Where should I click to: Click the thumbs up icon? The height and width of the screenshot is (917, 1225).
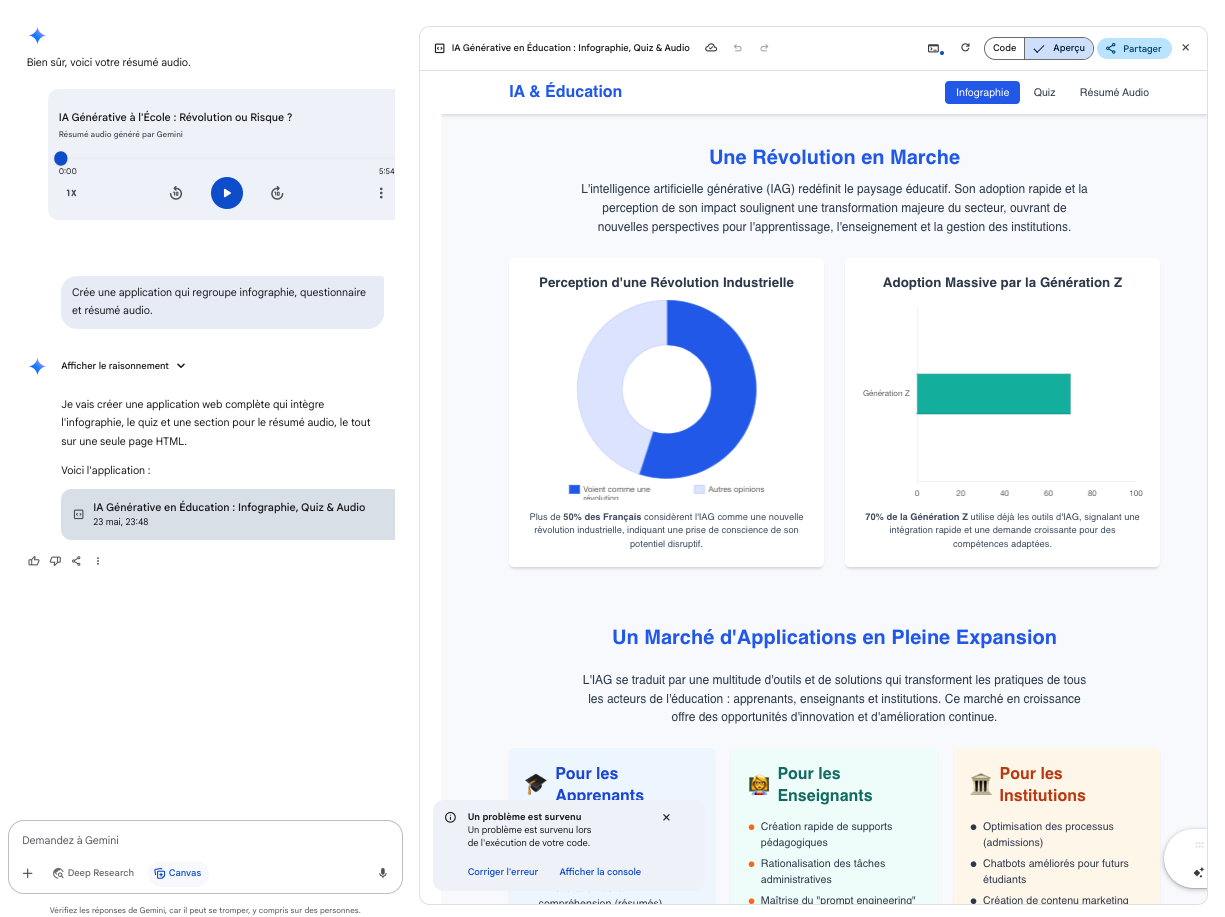(x=34, y=561)
